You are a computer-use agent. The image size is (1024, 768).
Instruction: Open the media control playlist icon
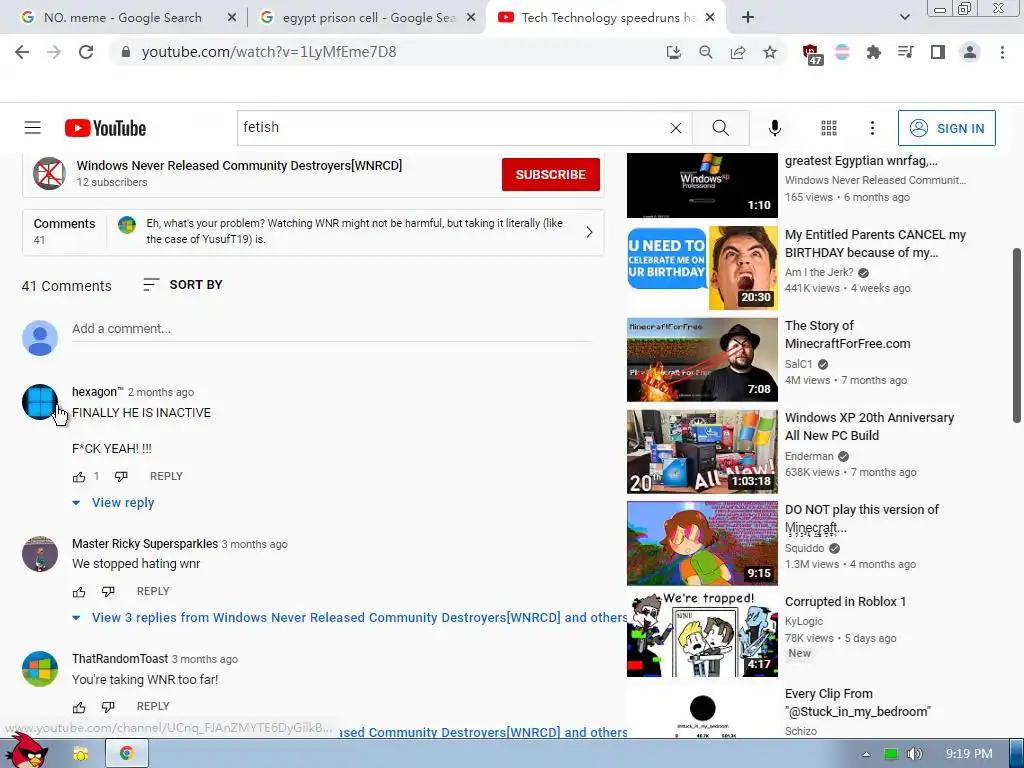(905, 52)
